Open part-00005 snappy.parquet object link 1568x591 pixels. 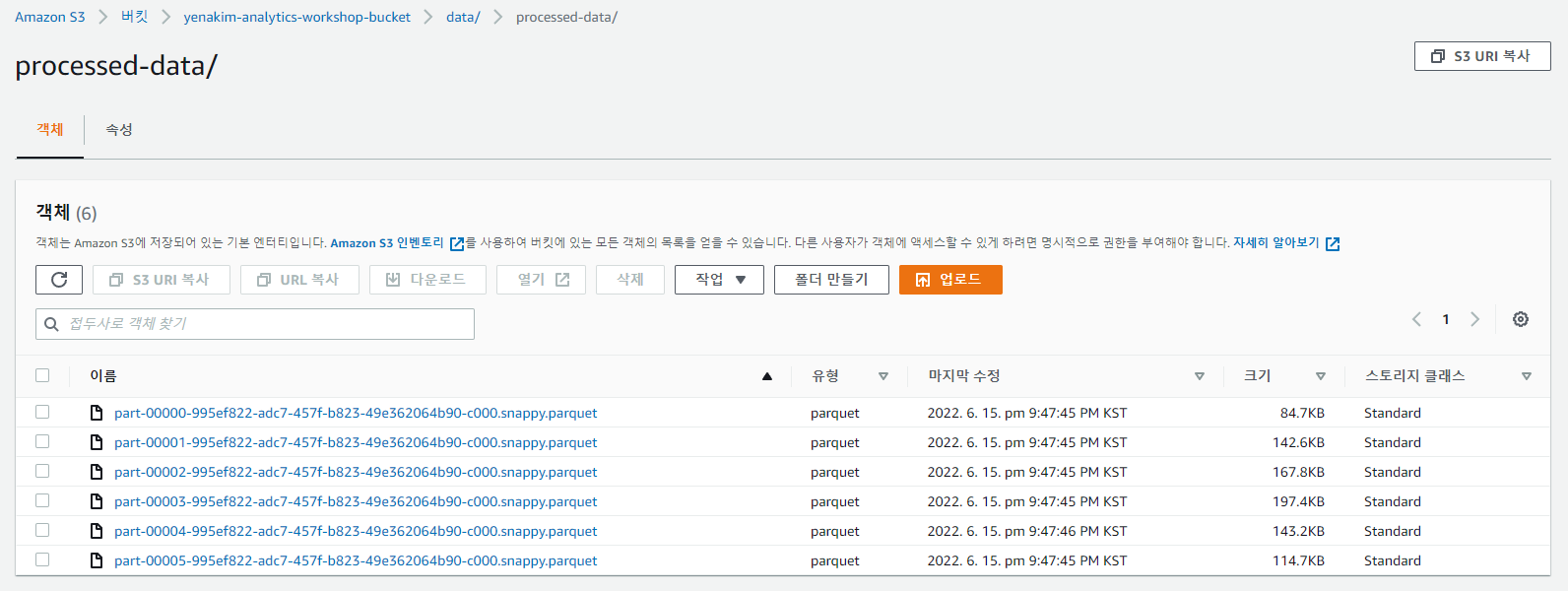click(356, 560)
